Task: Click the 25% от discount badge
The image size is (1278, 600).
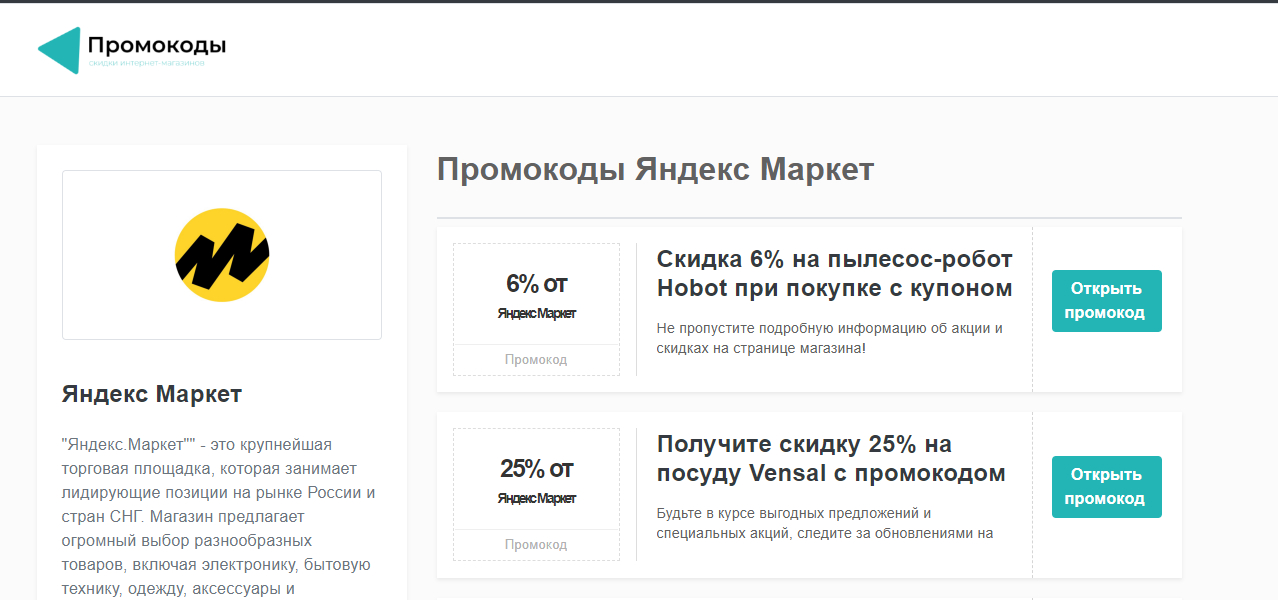Action: 536,469
